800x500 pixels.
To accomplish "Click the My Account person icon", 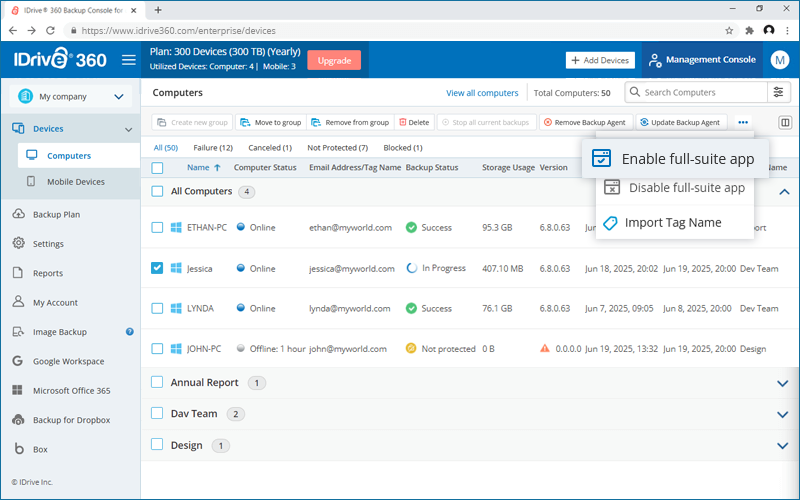I will tap(18, 302).
